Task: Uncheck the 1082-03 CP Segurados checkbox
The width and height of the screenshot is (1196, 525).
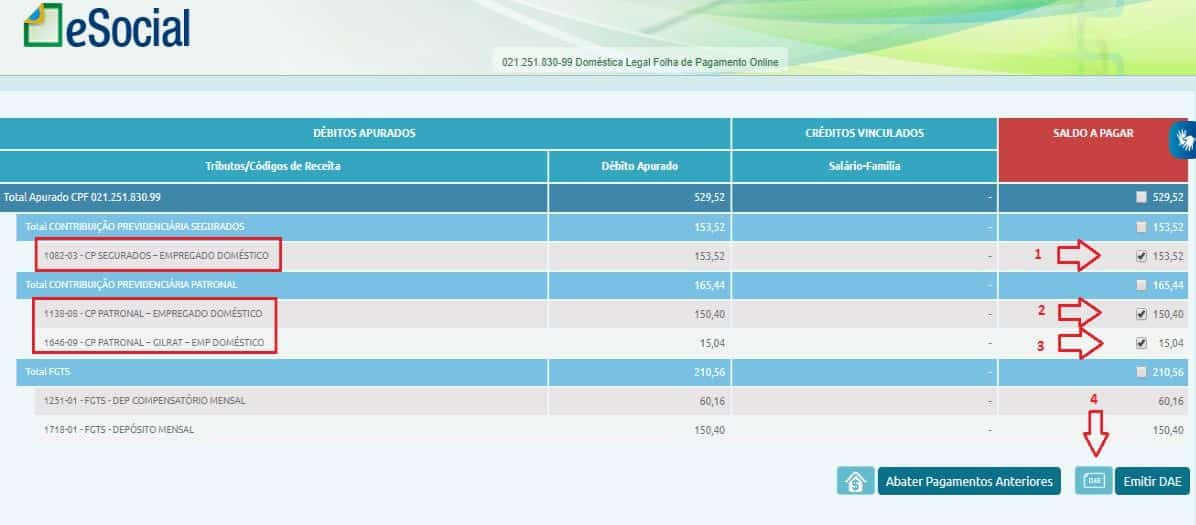Action: [x=1141, y=256]
